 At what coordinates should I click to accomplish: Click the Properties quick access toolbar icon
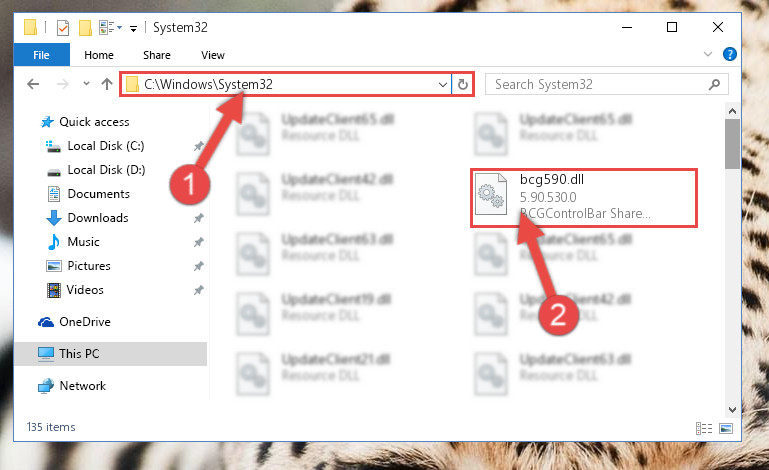click(x=63, y=28)
